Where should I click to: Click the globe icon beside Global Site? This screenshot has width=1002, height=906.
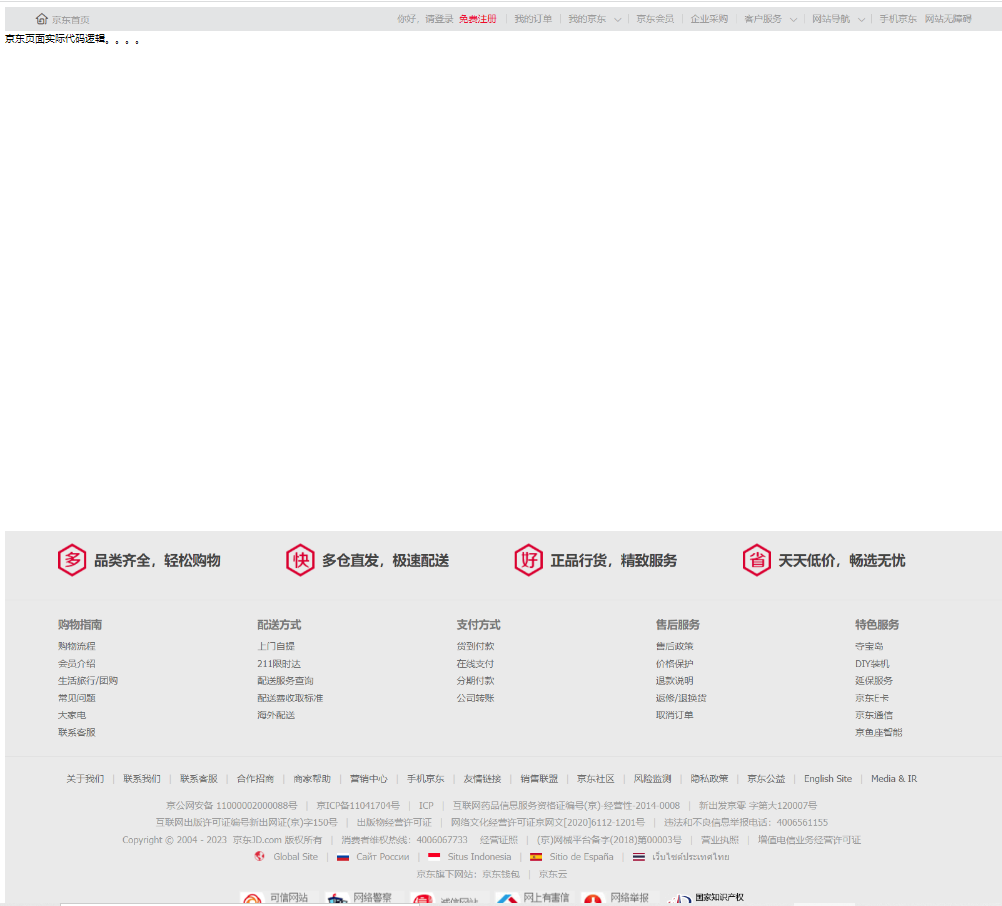[x=259, y=856]
